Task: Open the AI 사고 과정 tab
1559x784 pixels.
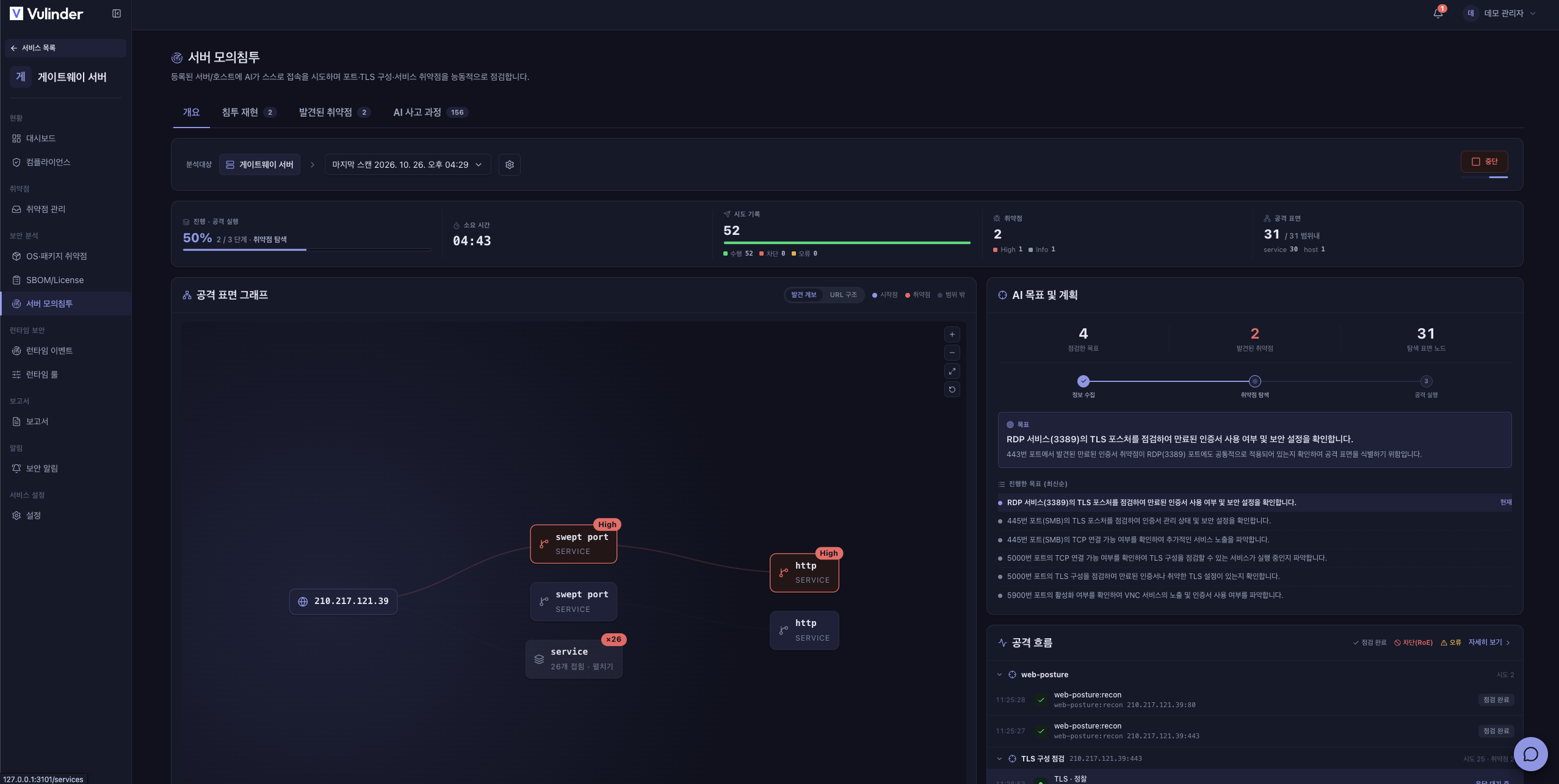Action: [x=430, y=112]
